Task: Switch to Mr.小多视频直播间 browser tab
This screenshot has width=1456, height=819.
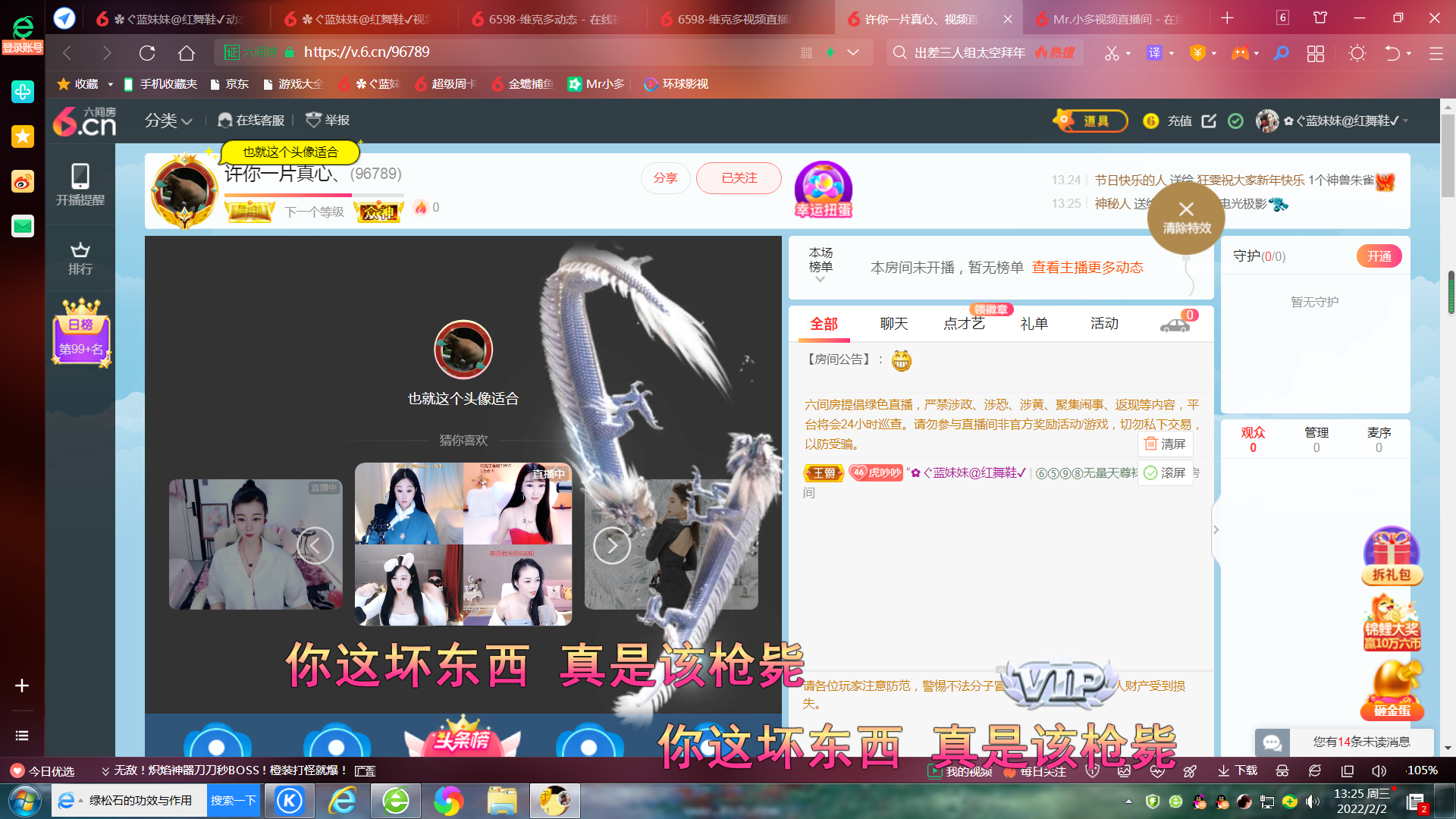Action: click(x=1113, y=18)
